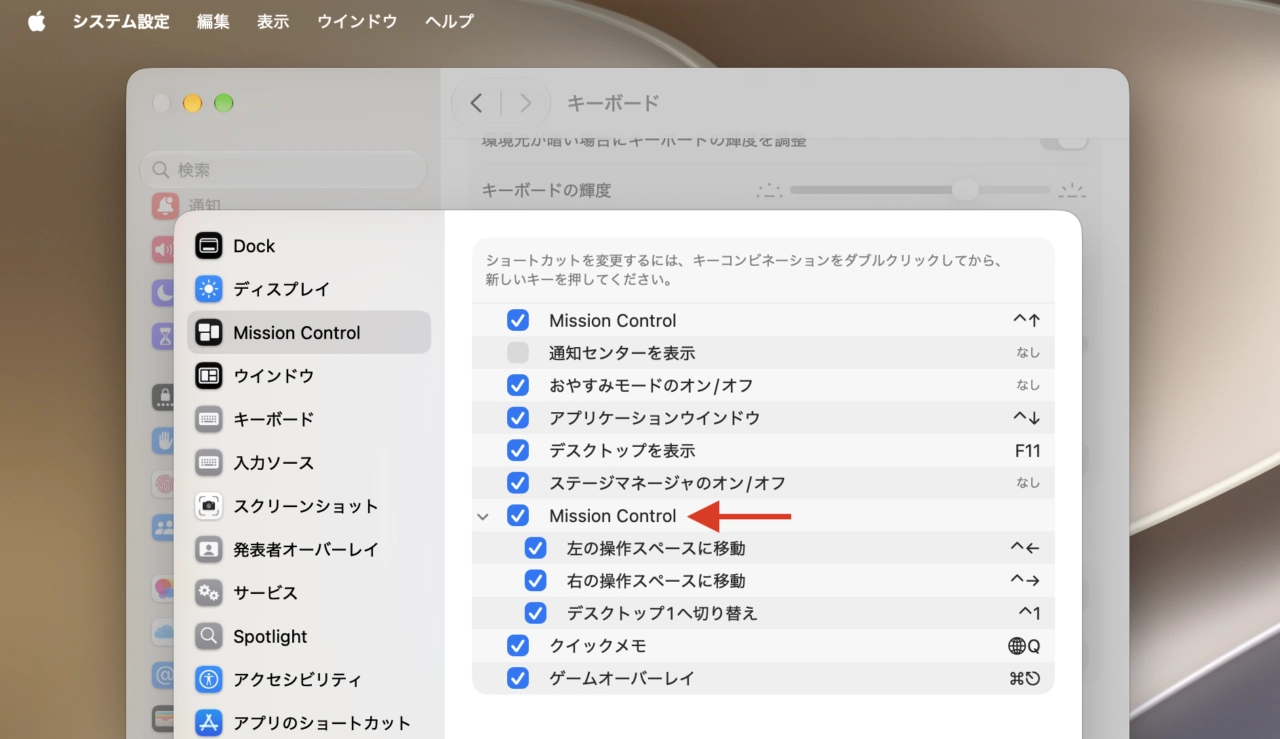The image size is (1280, 739).
Task: Open the システム設定 menu
Action: pyautogui.click(x=121, y=21)
